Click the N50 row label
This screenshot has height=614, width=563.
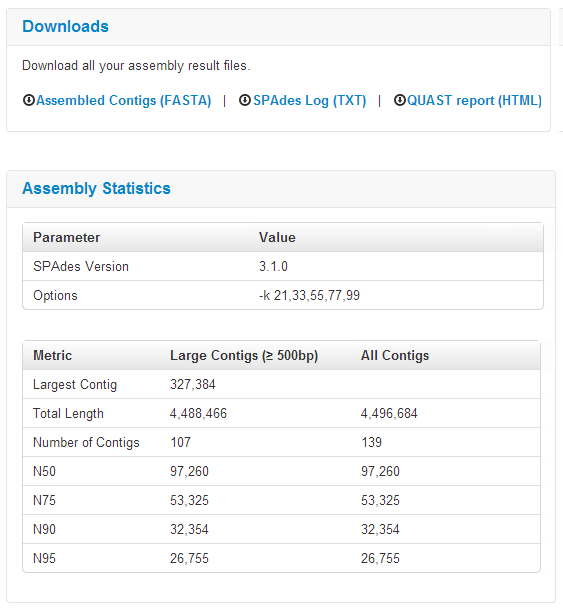click(44, 471)
